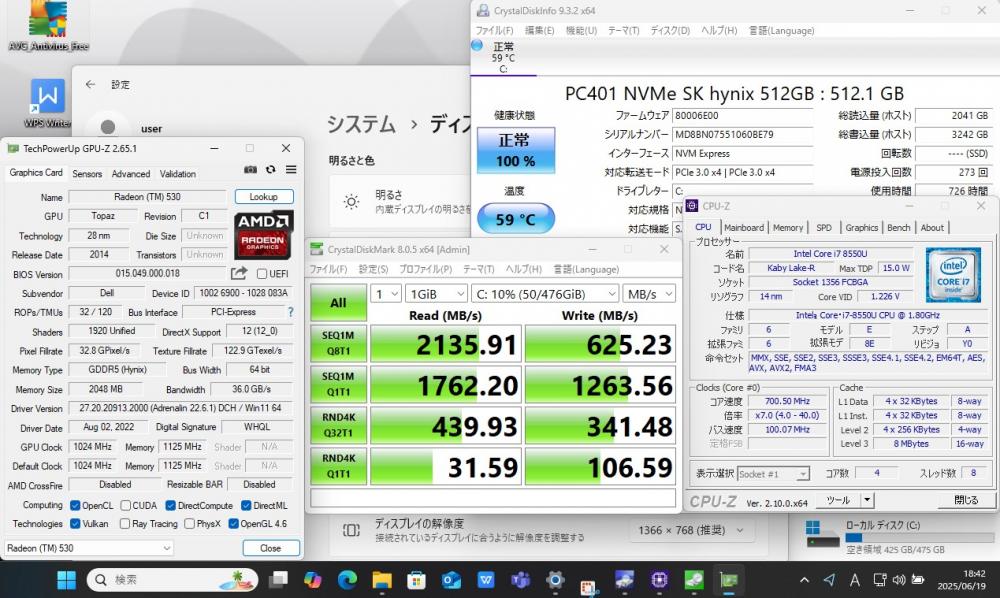Click the local disk C: usage bar

coord(919,537)
